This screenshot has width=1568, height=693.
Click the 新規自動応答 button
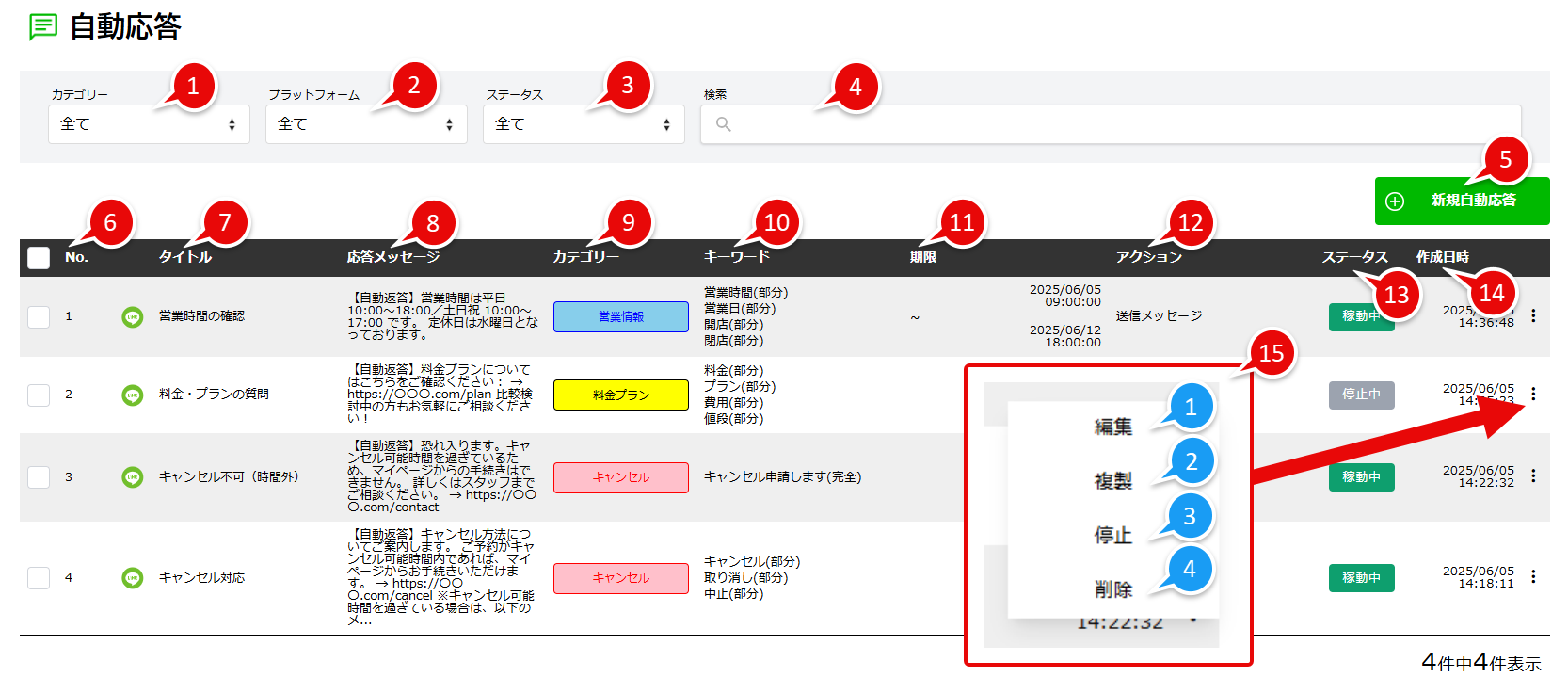[x=1462, y=201]
